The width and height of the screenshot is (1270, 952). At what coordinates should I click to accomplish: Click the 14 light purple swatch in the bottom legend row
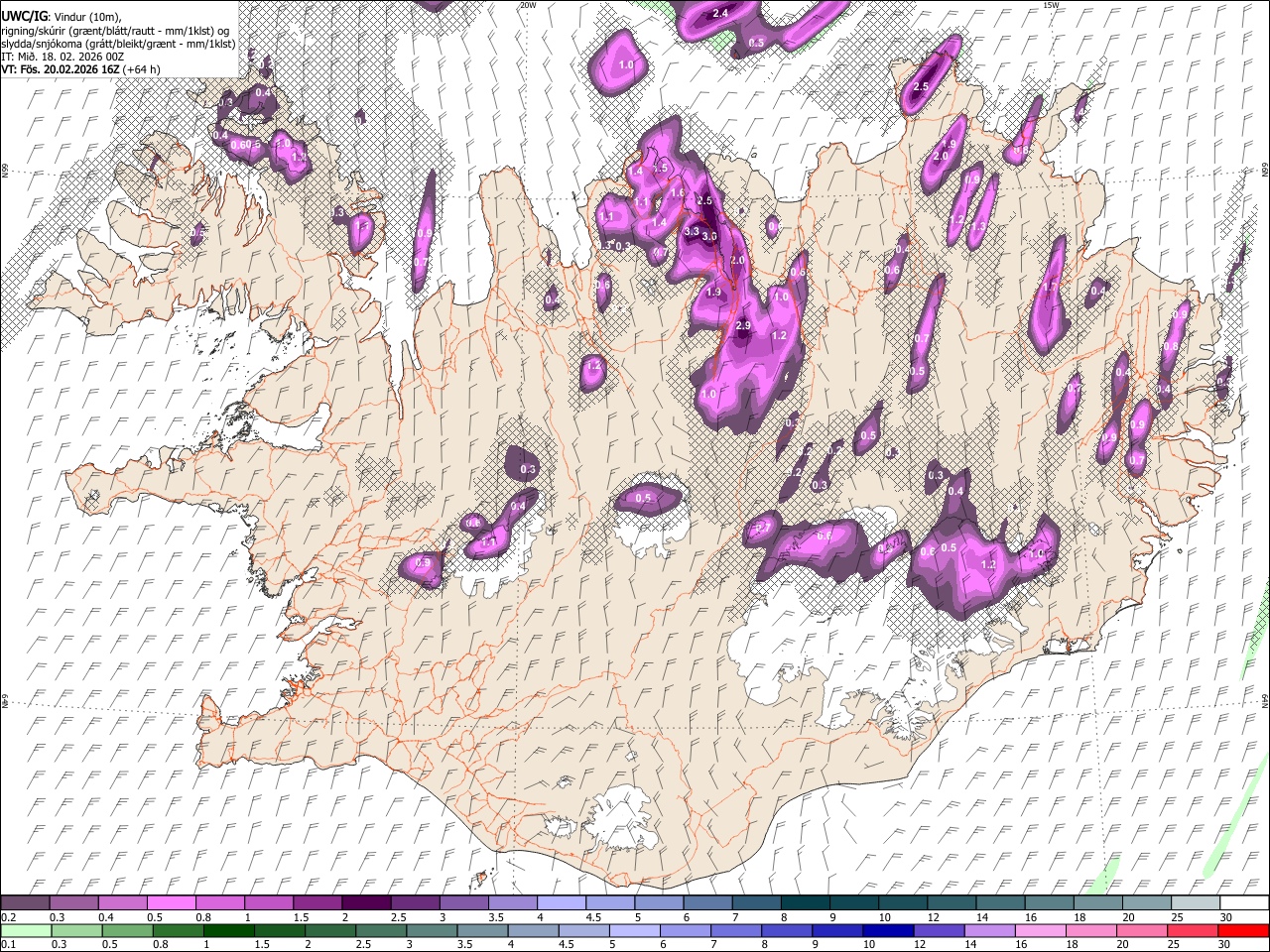coord(989,931)
